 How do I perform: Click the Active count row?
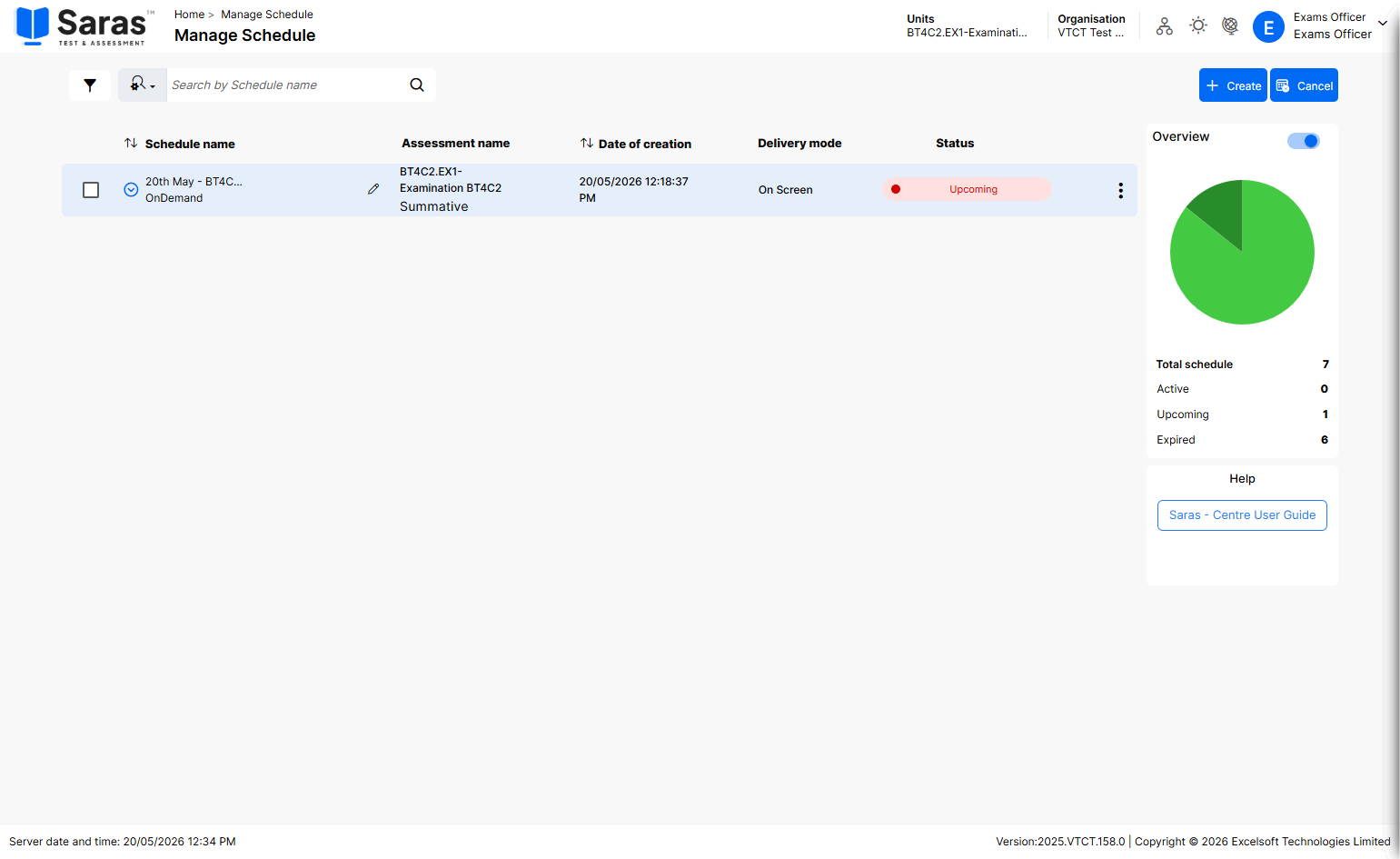pyautogui.click(x=1242, y=389)
